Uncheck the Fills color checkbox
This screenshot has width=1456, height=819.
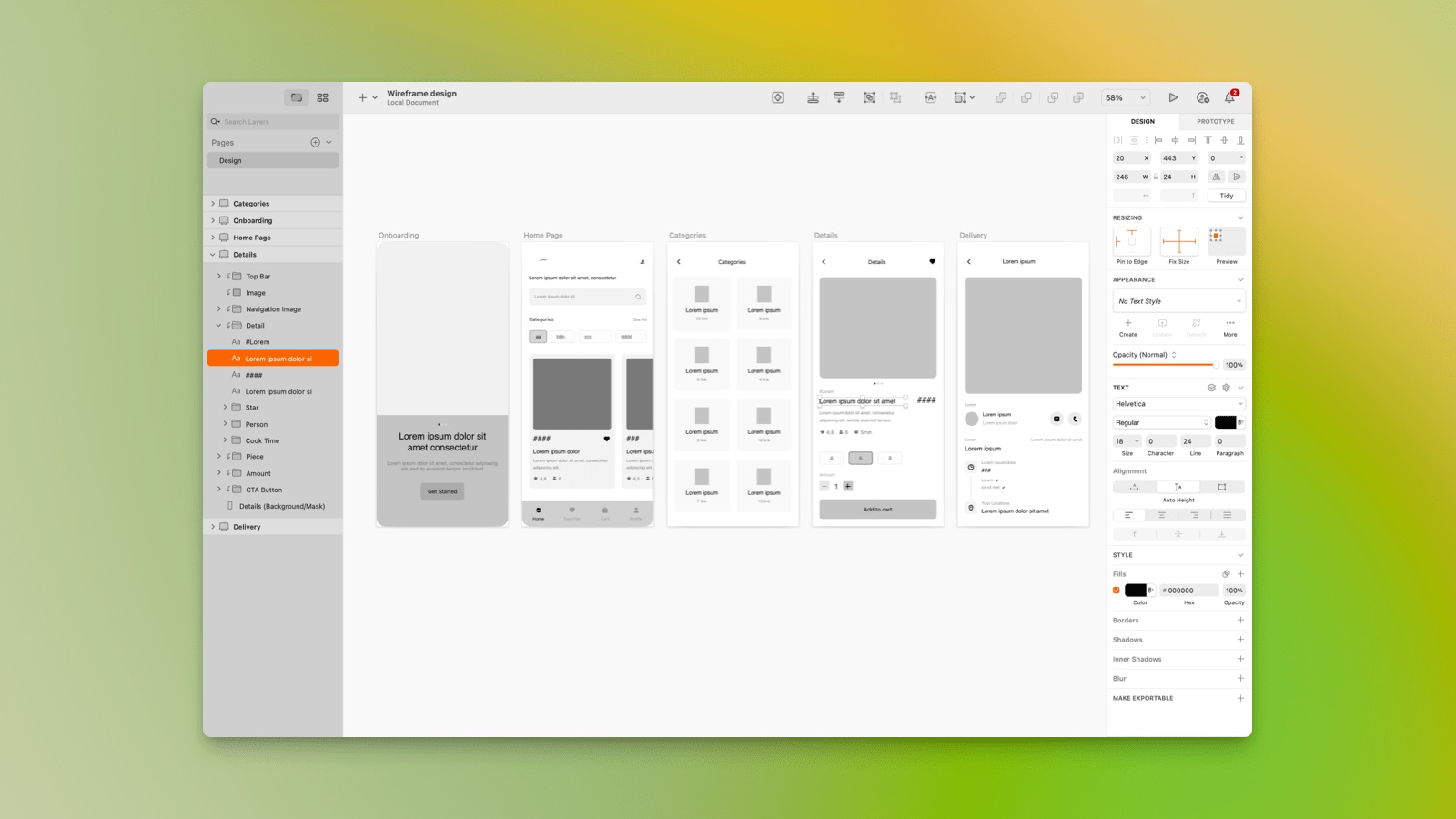coord(1117,590)
